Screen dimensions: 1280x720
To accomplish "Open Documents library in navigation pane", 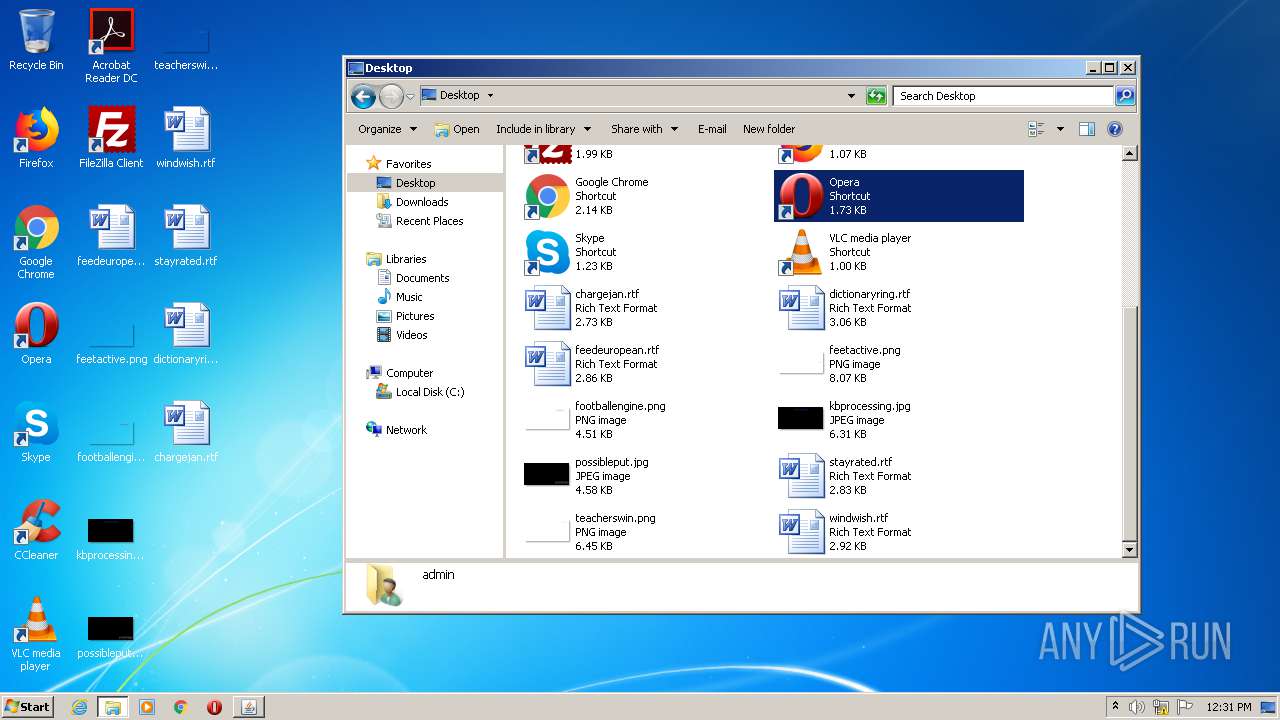I will pos(413,278).
